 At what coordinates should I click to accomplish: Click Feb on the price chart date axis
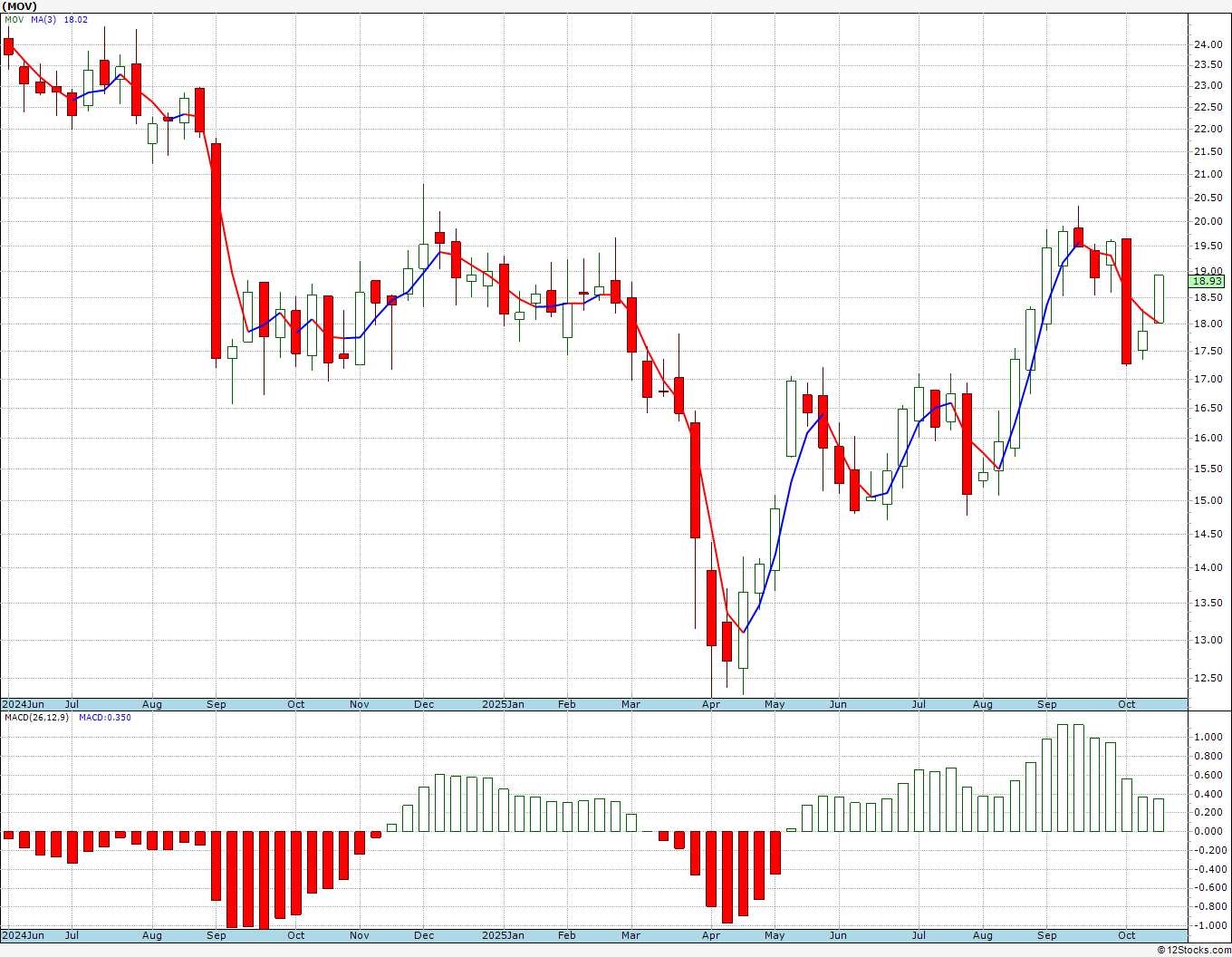tap(567, 704)
